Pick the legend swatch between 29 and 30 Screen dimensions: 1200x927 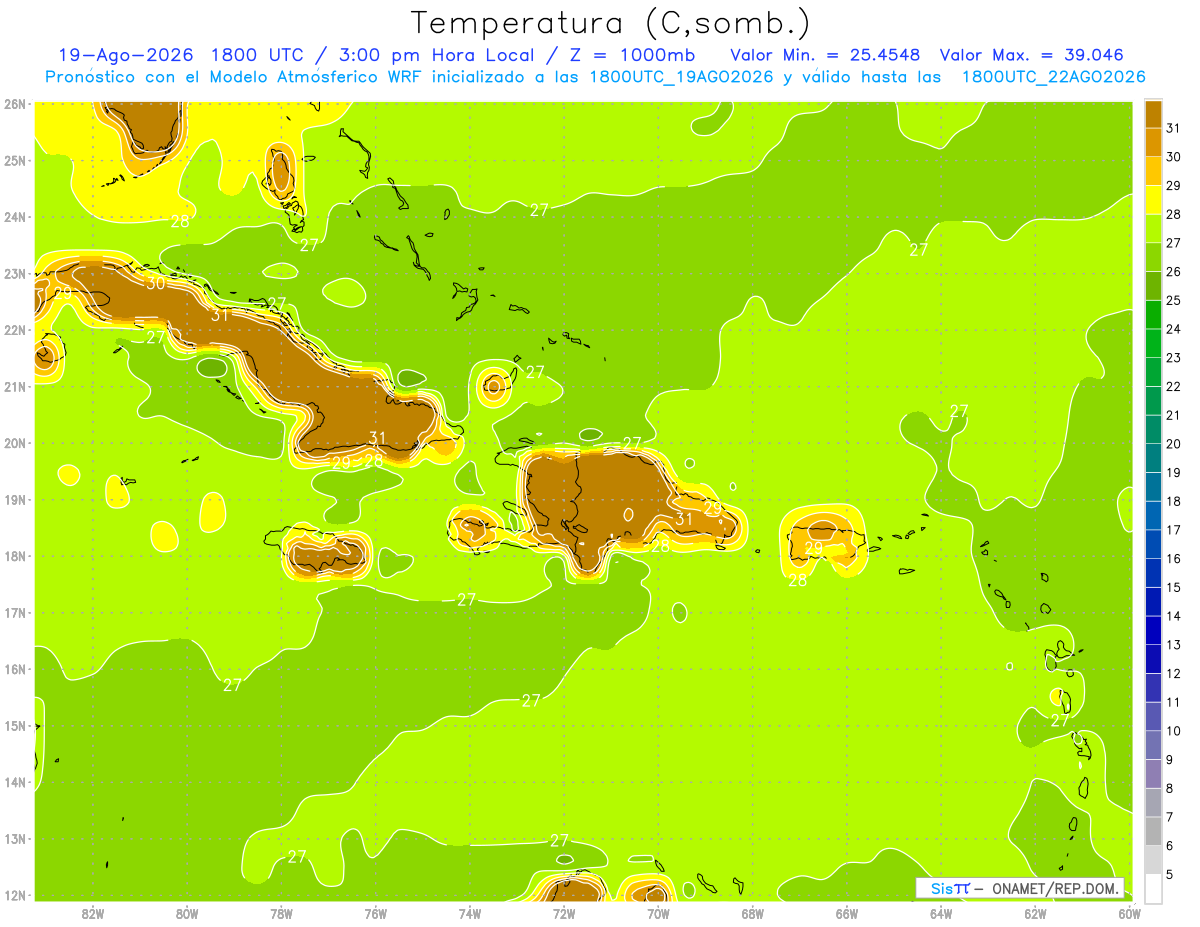click(1153, 172)
